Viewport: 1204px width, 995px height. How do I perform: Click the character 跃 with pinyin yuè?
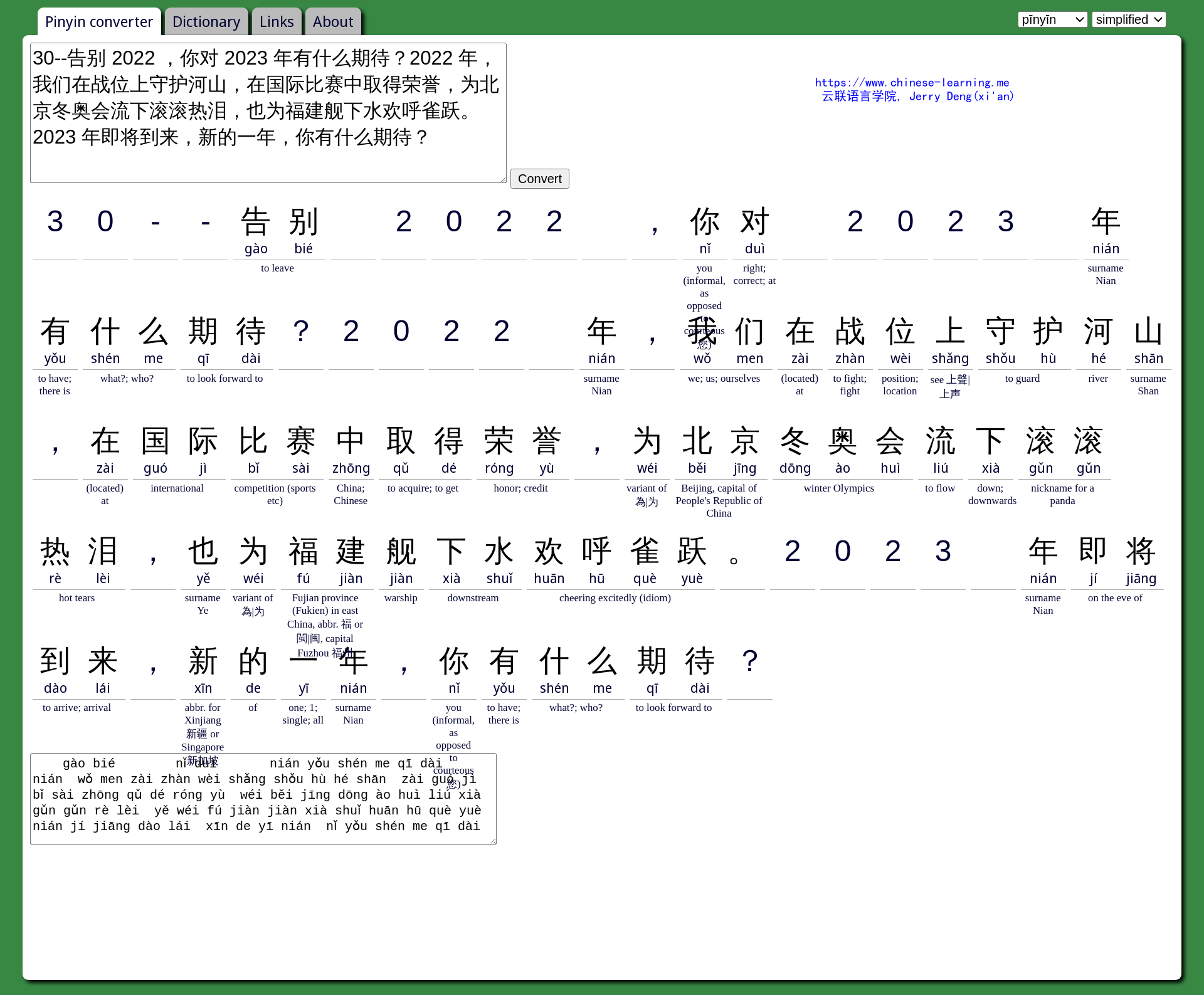pyautogui.click(x=692, y=551)
